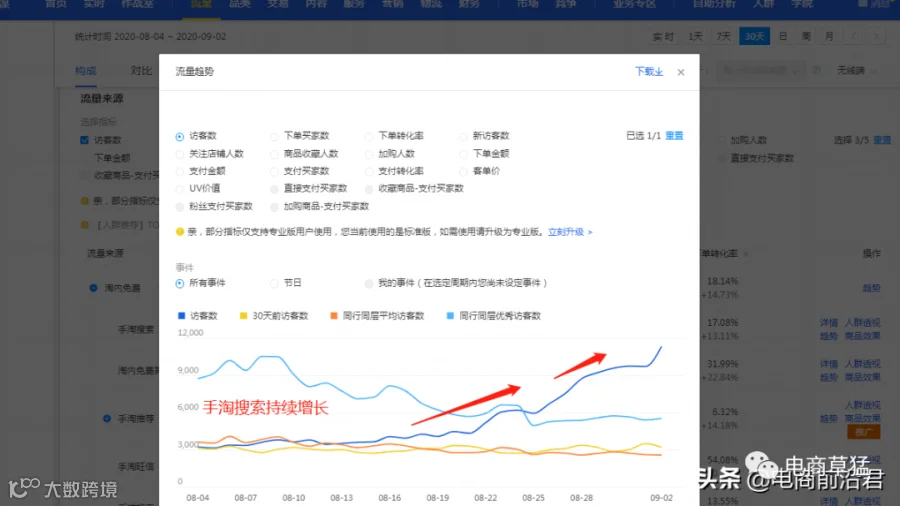900x506 pixels.
Task: Switch to the 7天 time range
Action: (x=723, y=37)
